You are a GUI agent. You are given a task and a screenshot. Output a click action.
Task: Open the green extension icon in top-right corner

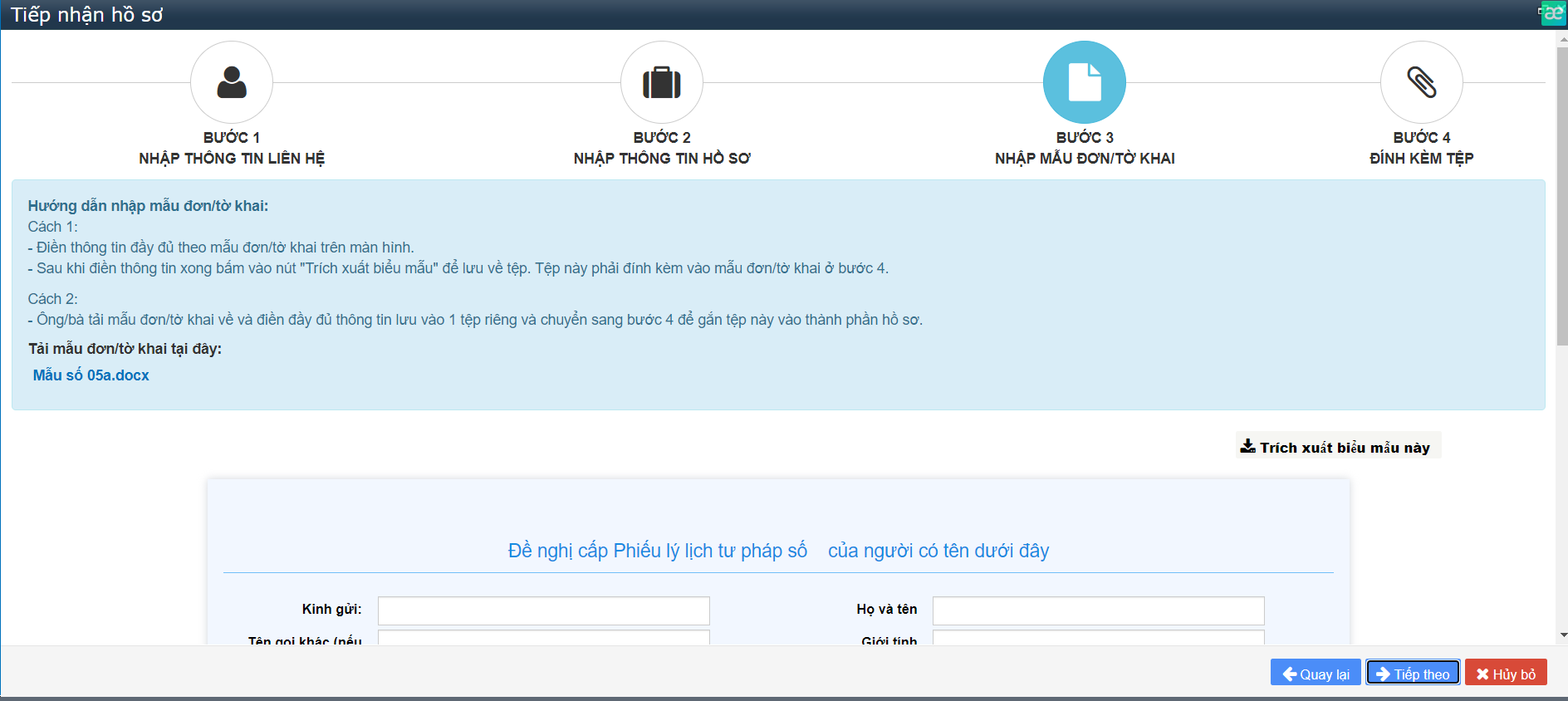point(1552,13)
